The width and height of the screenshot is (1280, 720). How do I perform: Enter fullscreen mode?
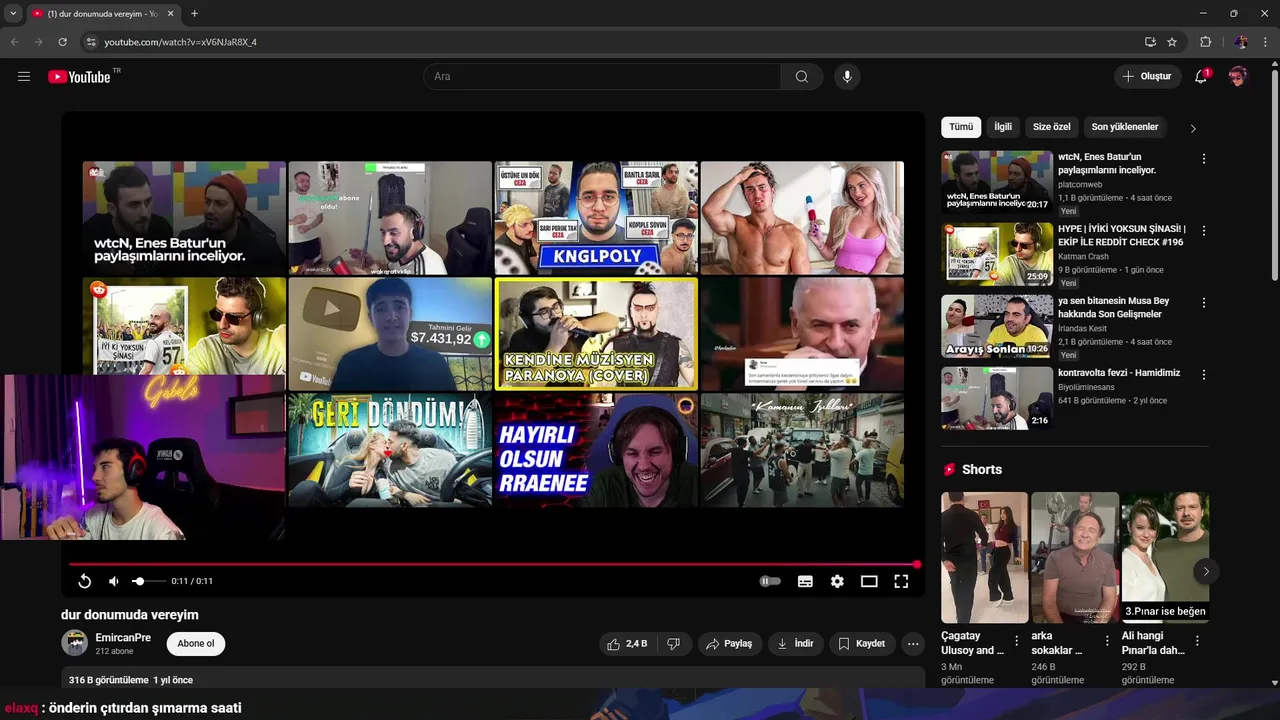point(901,581)
